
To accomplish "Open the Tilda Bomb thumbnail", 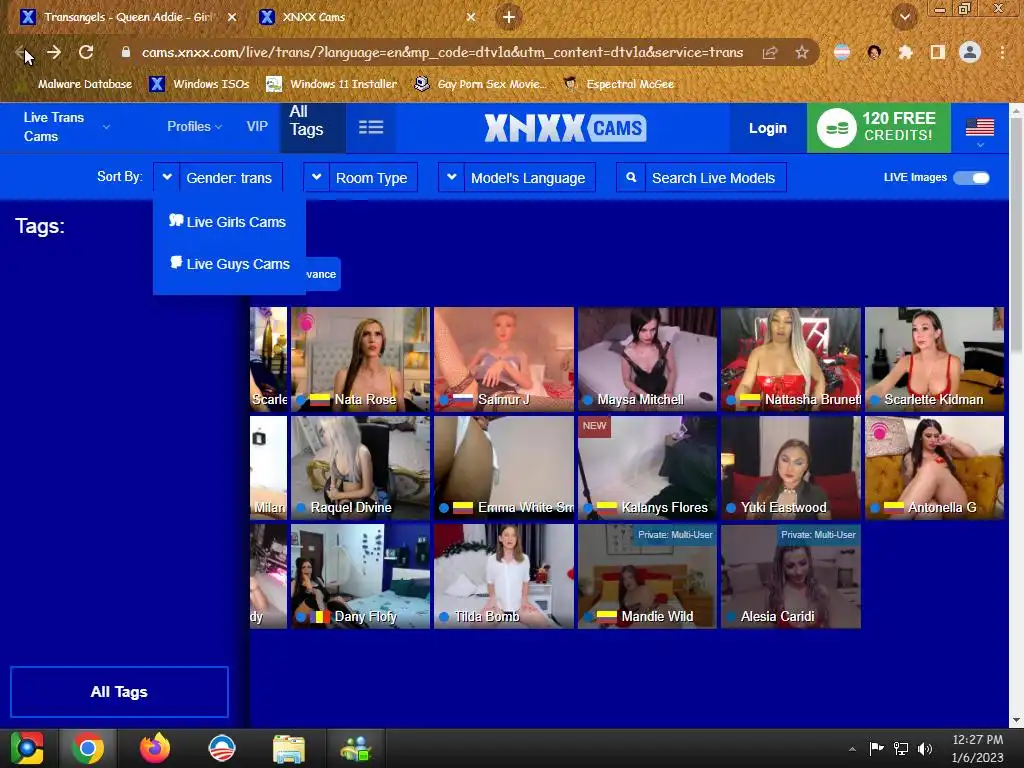I will pyautogui.click(x=504, y=576).
